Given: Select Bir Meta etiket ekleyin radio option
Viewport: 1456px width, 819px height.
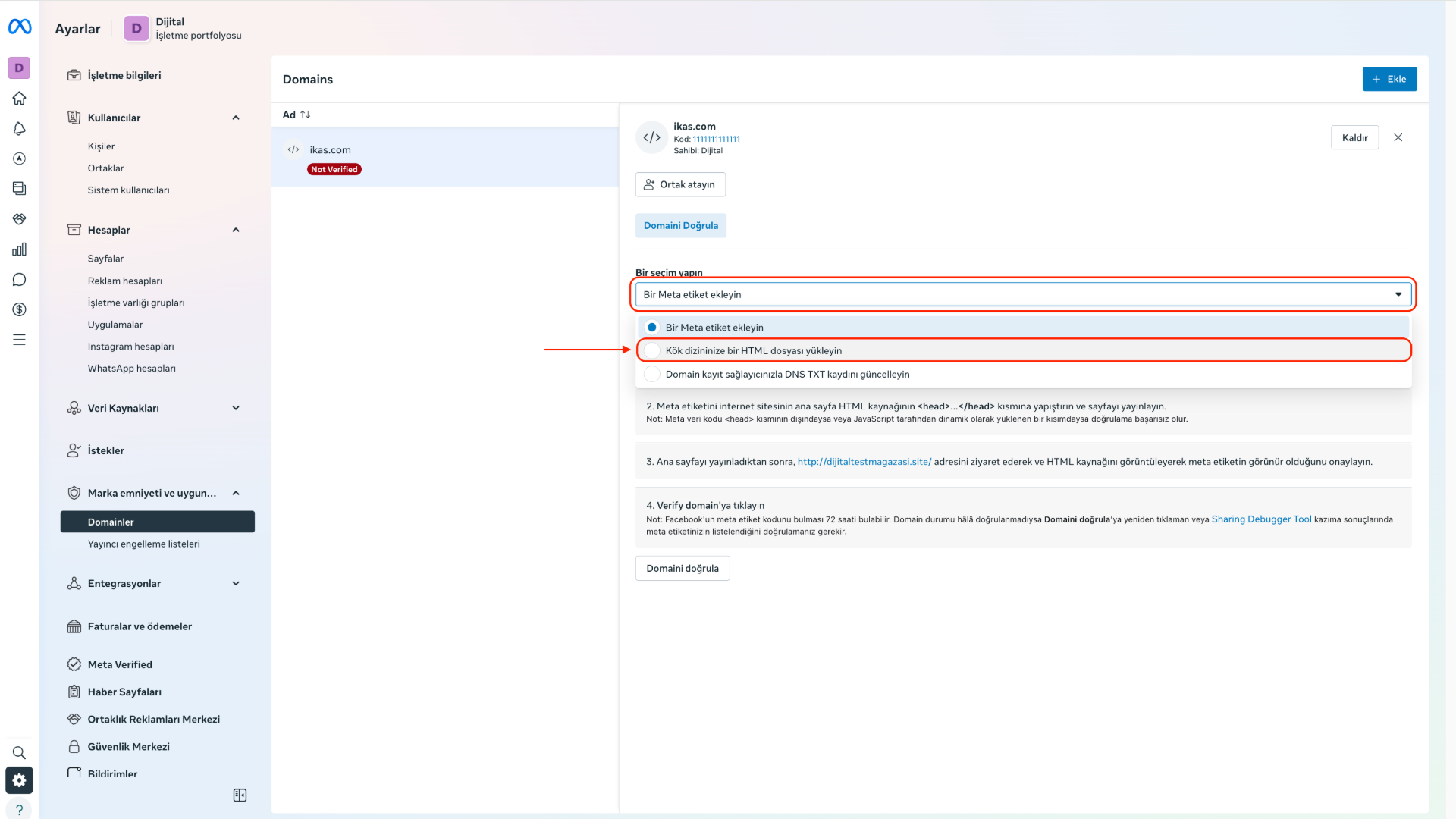Looking at the screenshot, I should pyautogui.click(x=1024, y=328).
